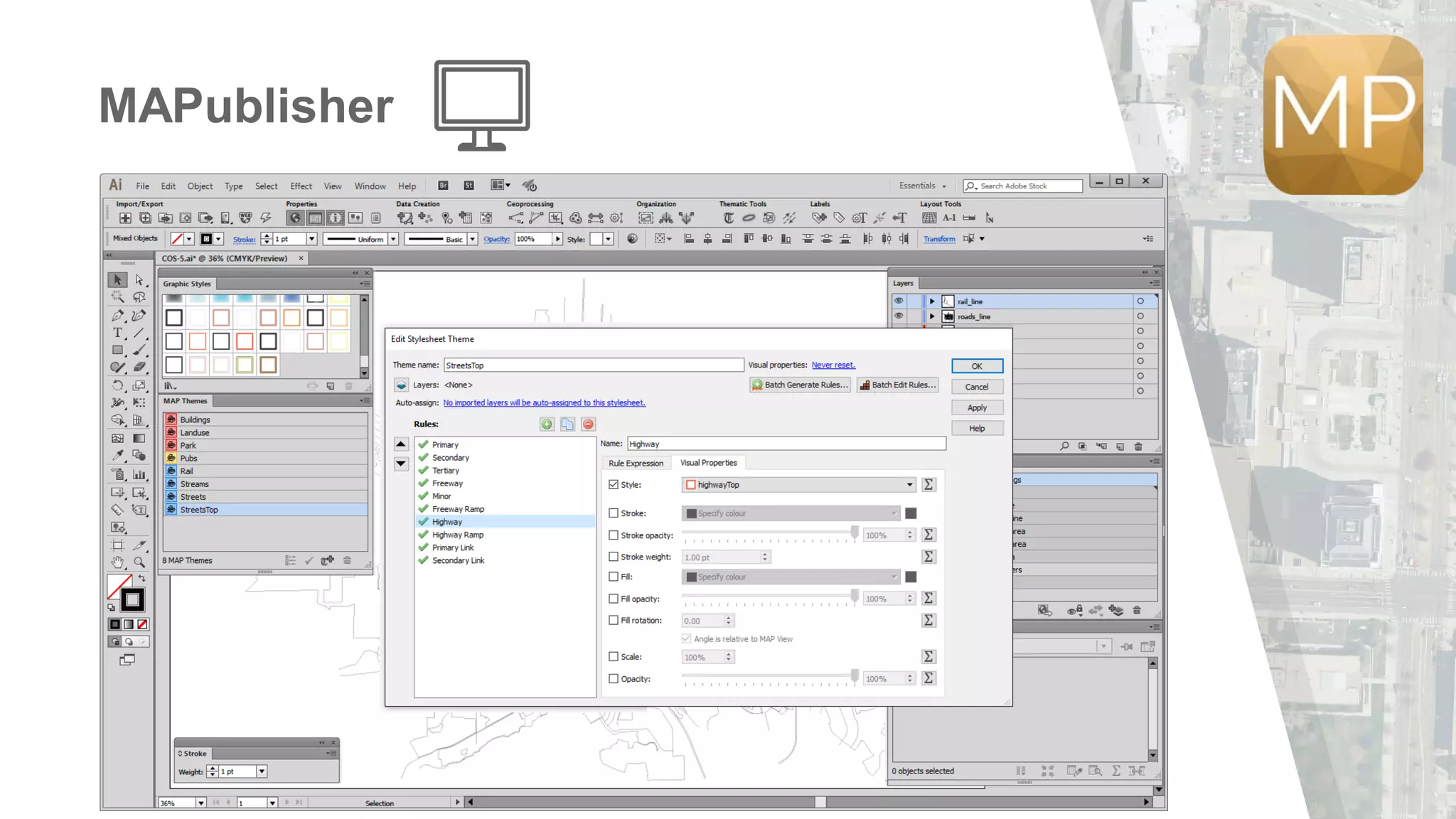Open the zoom level 36% dropdown
The height and width of the screenshot is (819, 1456).
201,803
